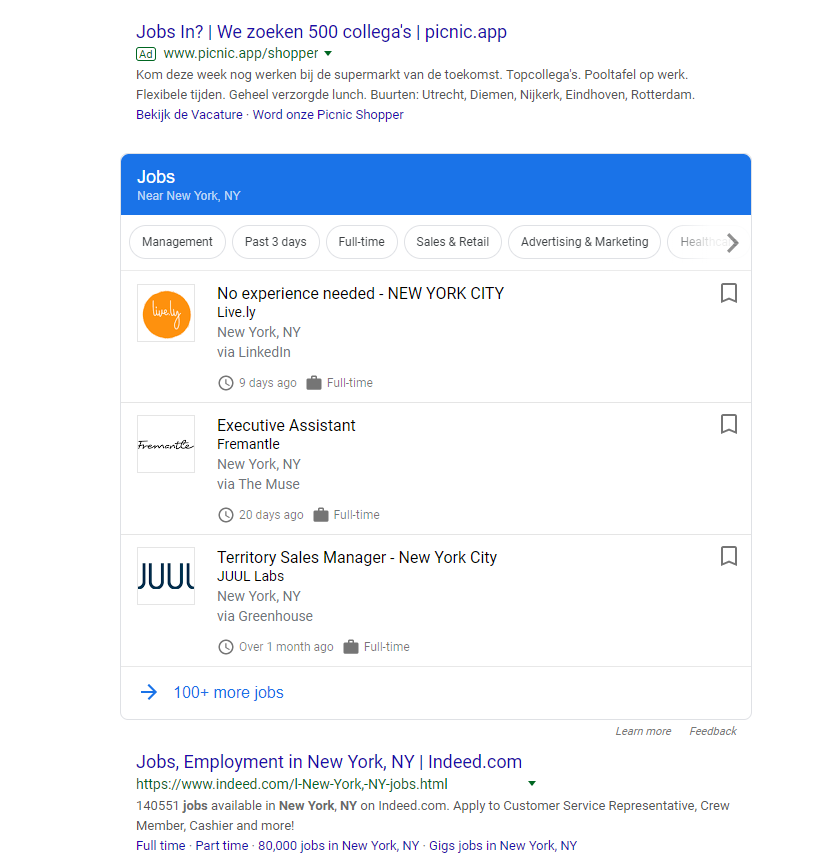
Task: Send Feedback on the jobs box
Action: click(713, 731)
